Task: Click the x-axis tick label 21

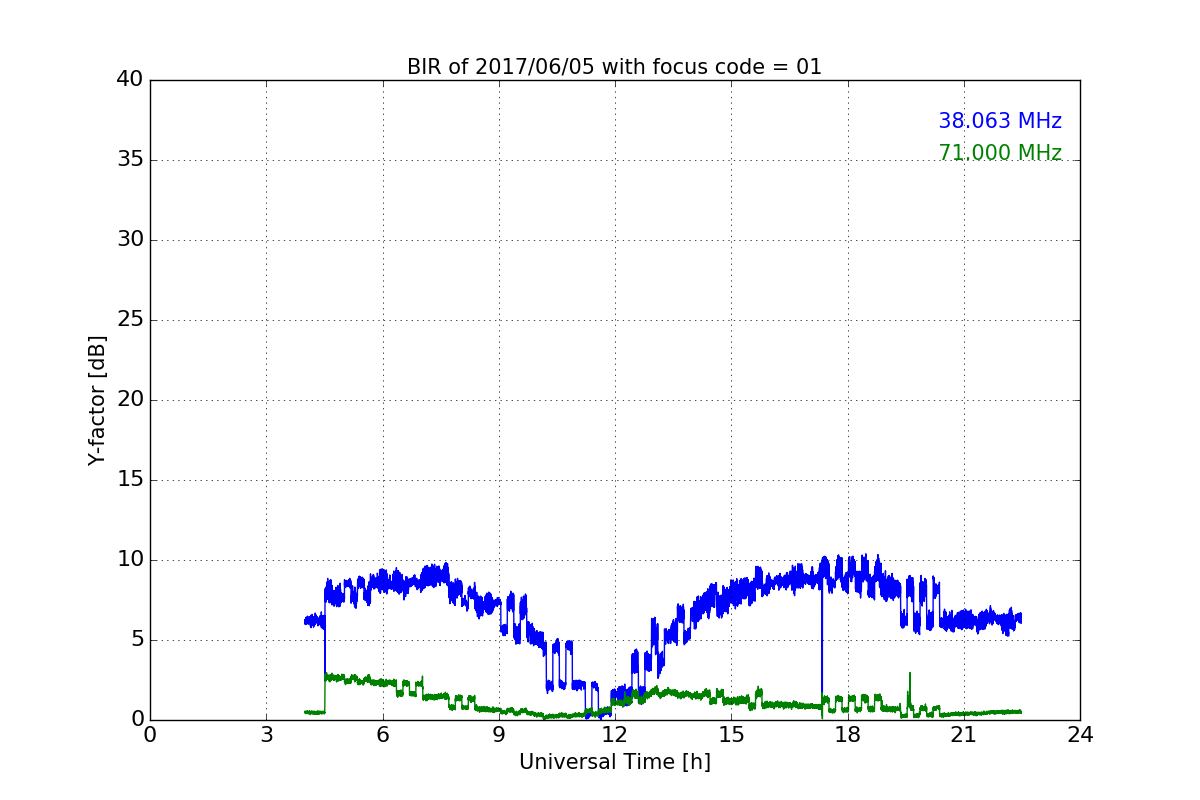Action: (964, 735)
